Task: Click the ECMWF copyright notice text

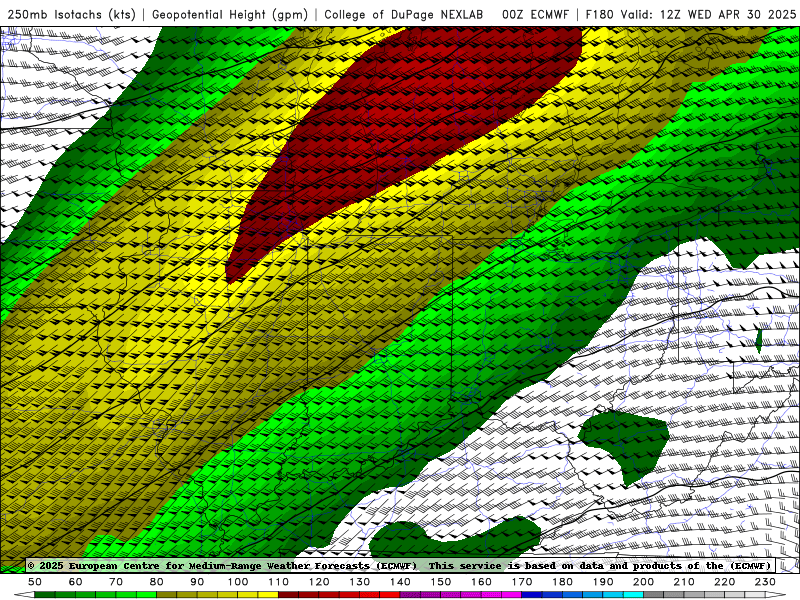Action: click(x=399, y=565)
